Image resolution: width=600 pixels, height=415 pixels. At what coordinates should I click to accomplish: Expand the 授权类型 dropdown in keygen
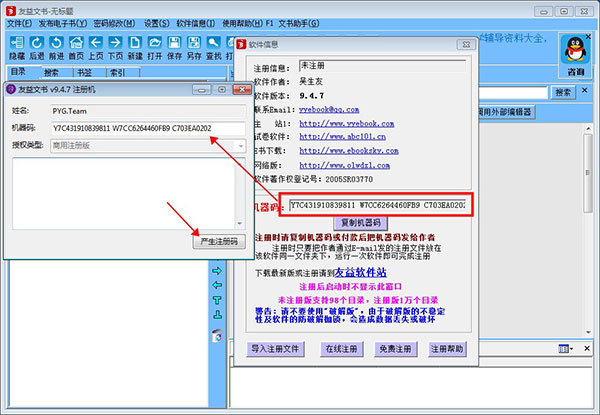(x=241, y=146)
